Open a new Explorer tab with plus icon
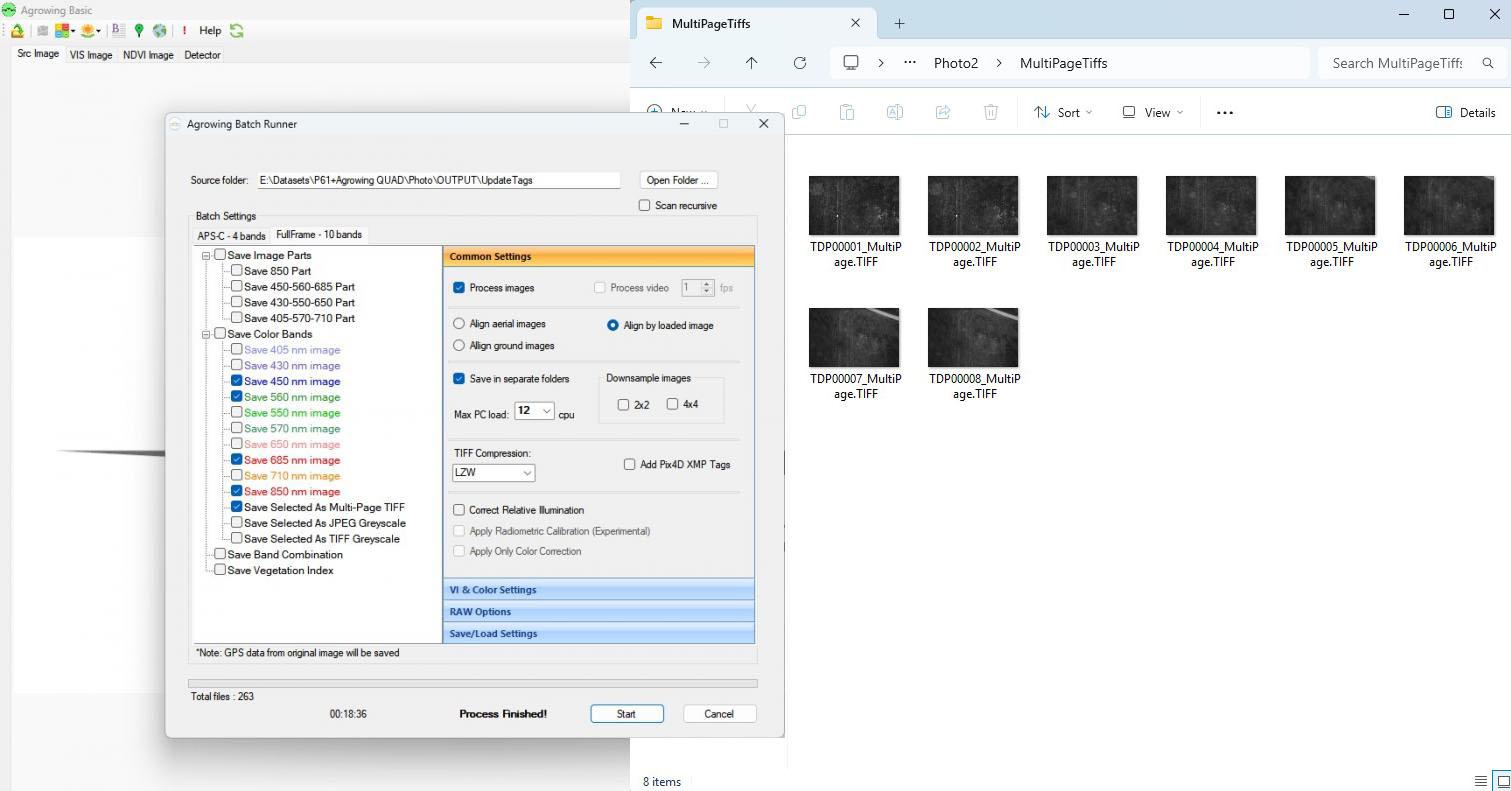The height and width of the screenshot is (791, 1511). pyautogui.click(x=899, y=23)
